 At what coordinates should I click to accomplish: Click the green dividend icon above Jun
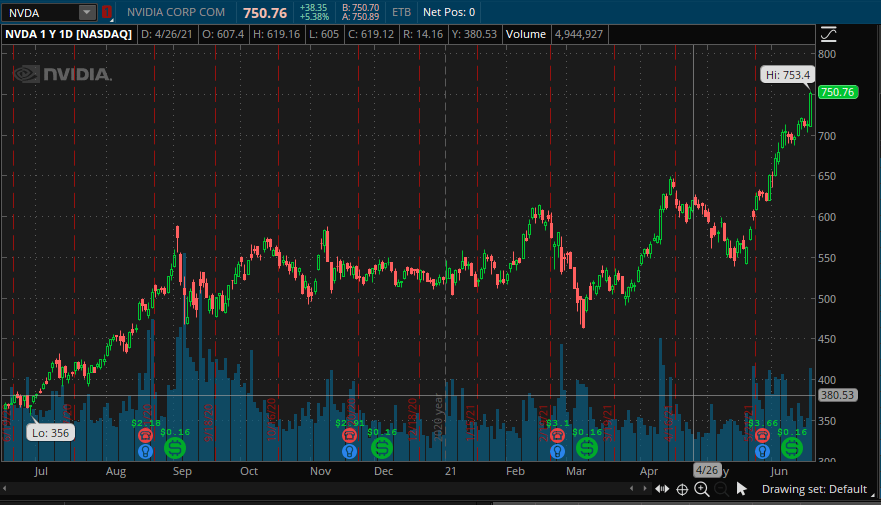pyautogui.click(x=792, y=448)
